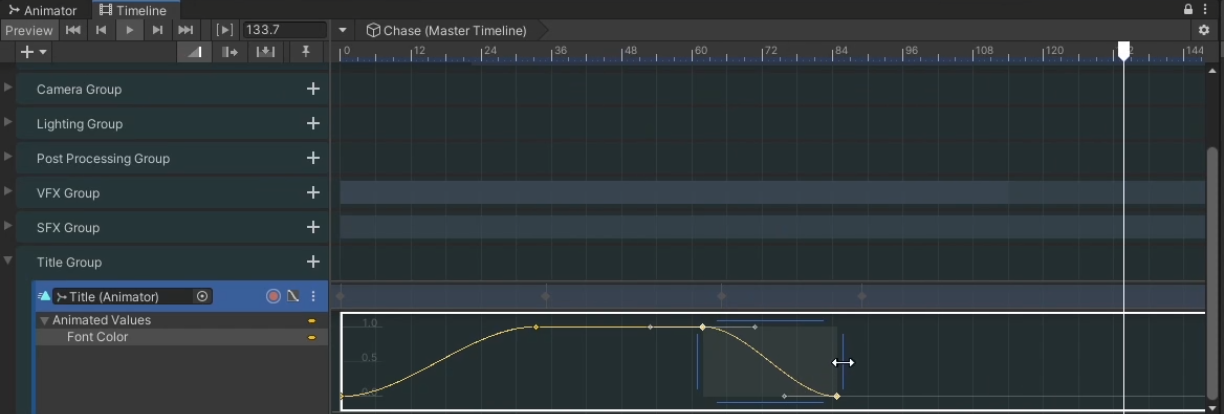Select the VFX Group clip bar

click(x=772, y=192)
